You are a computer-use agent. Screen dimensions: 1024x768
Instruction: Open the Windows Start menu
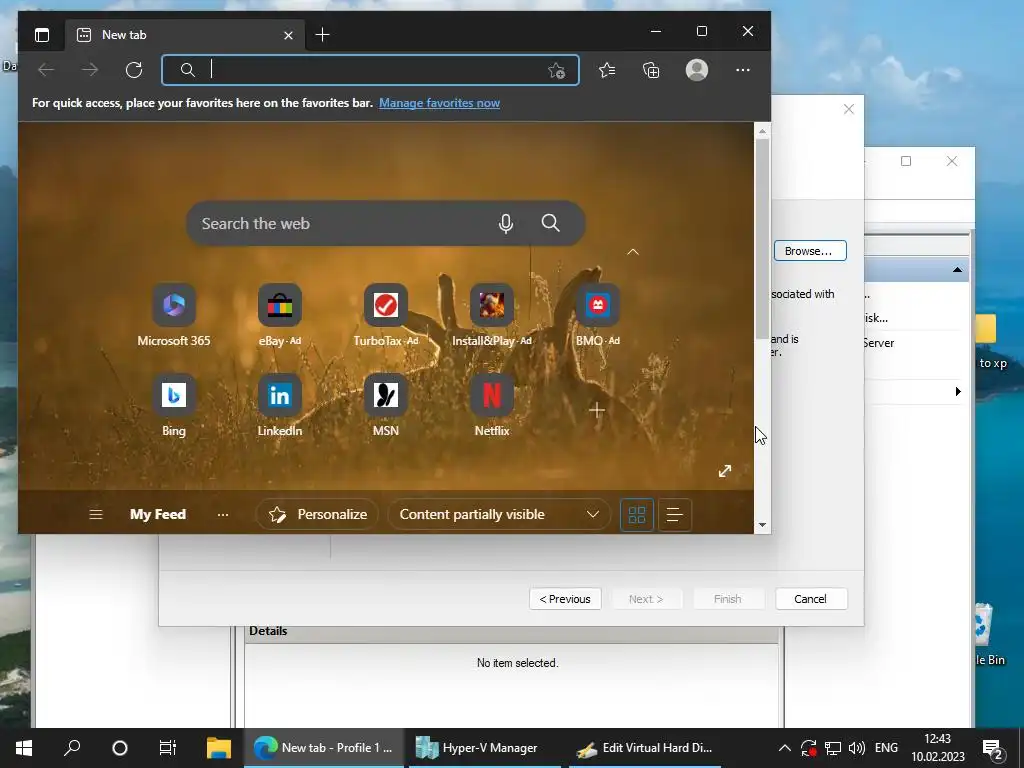point(24,748)
